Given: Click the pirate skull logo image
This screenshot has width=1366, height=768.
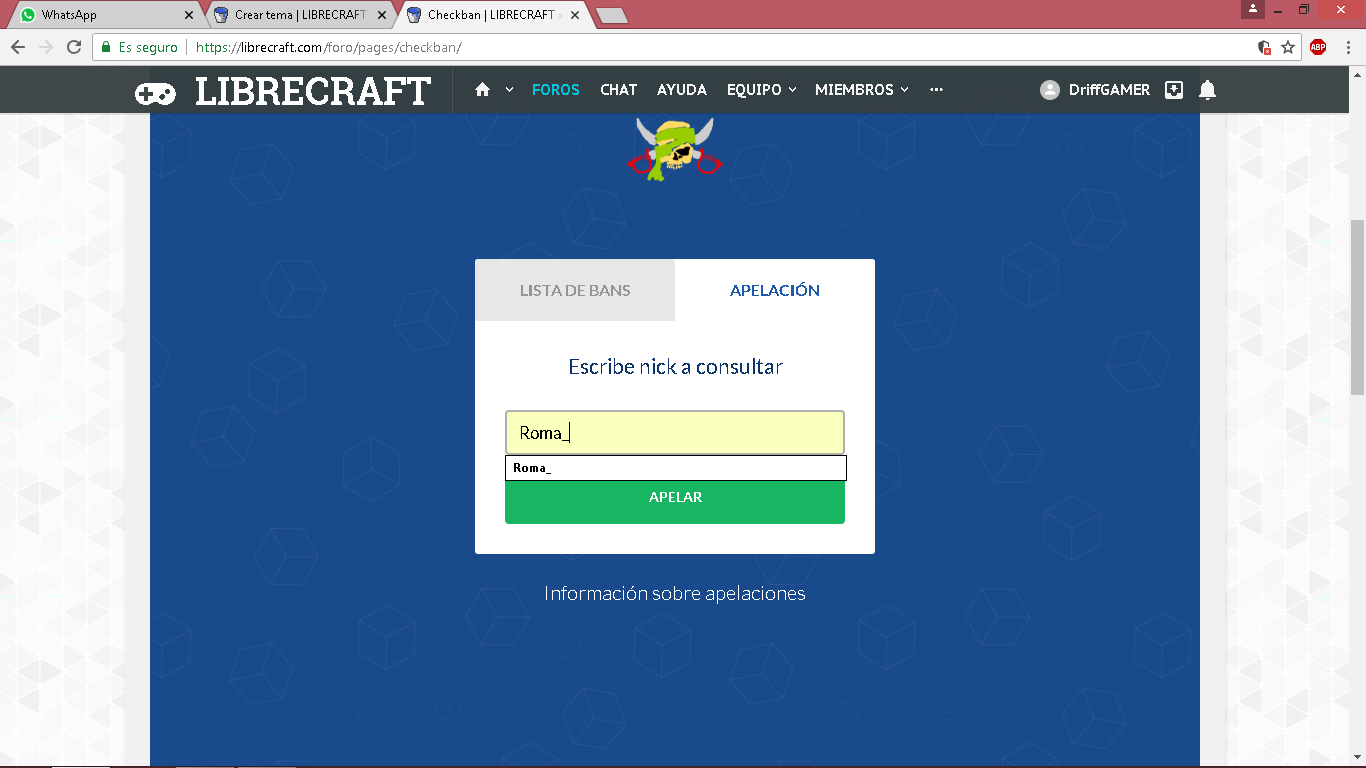Looking at the screenshot, I should coord(675,148).
